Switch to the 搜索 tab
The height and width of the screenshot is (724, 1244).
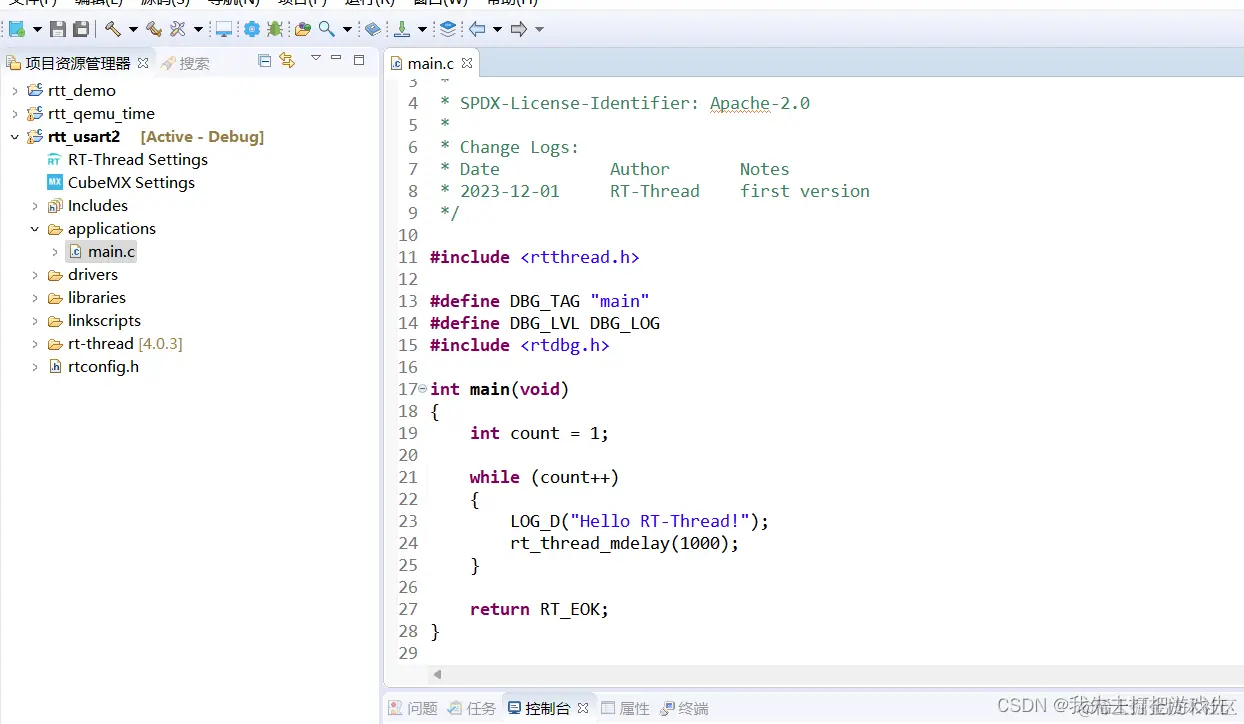[x=185, y=62]
